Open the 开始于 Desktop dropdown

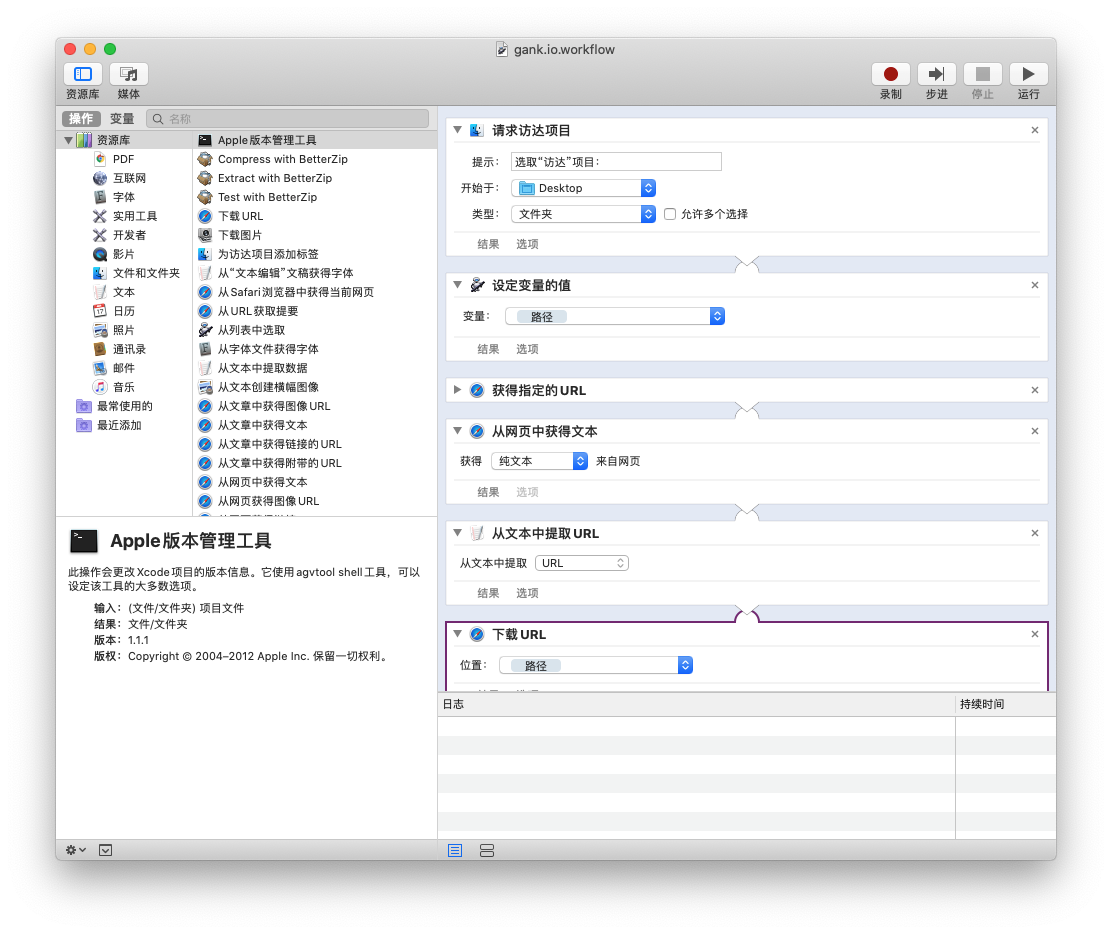(x=583, y=188)
